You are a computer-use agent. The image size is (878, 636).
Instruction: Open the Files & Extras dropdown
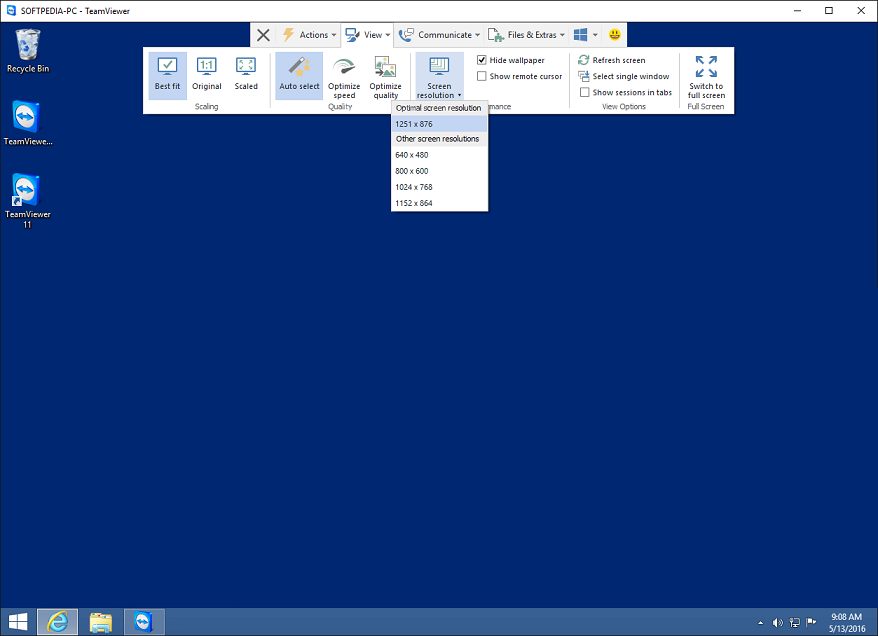pyautogui.click(x=527, y=35)
